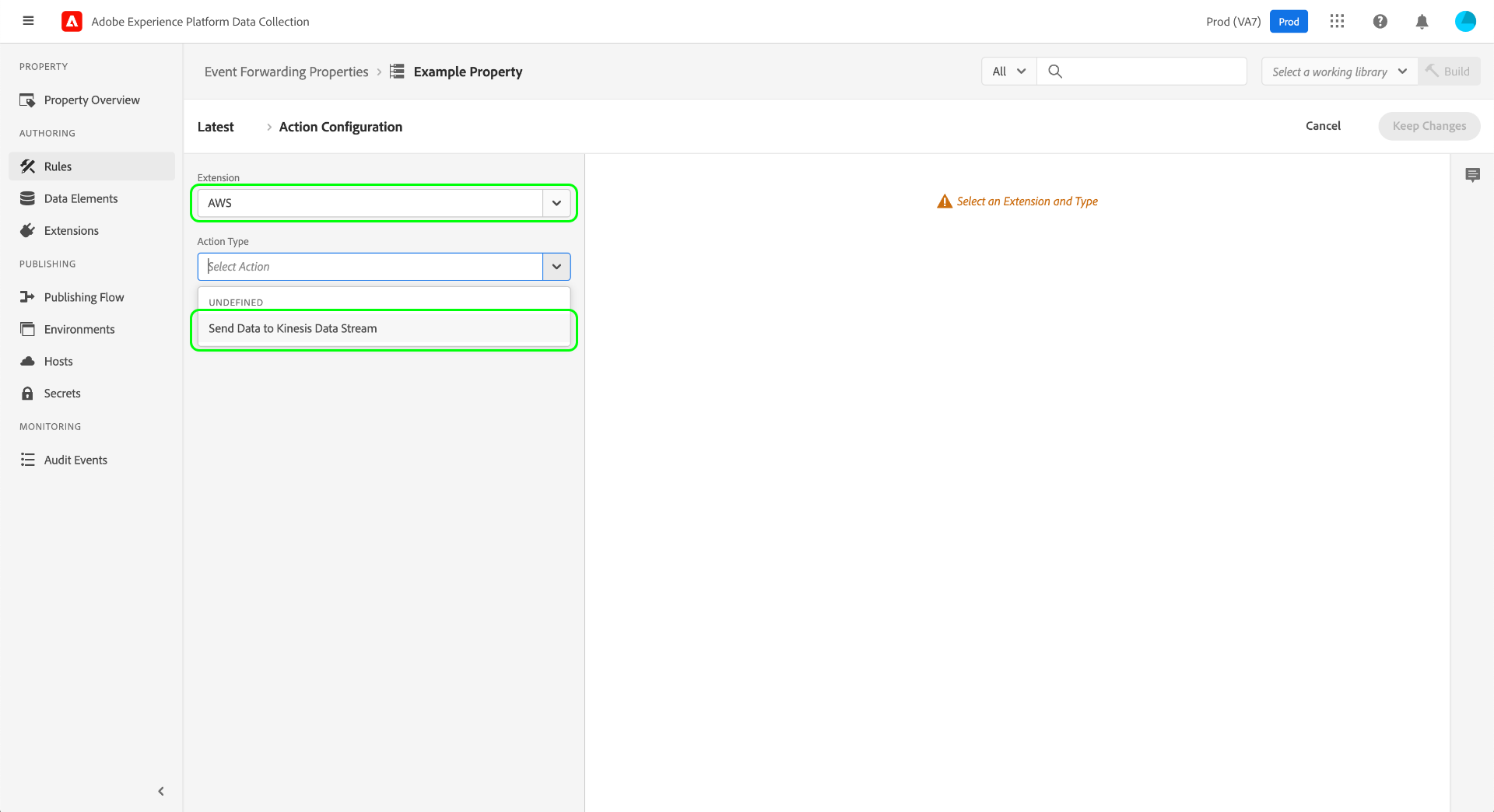Expand the Extension dropdown arrow
The image size is (1494, 812).
[556, 203]
